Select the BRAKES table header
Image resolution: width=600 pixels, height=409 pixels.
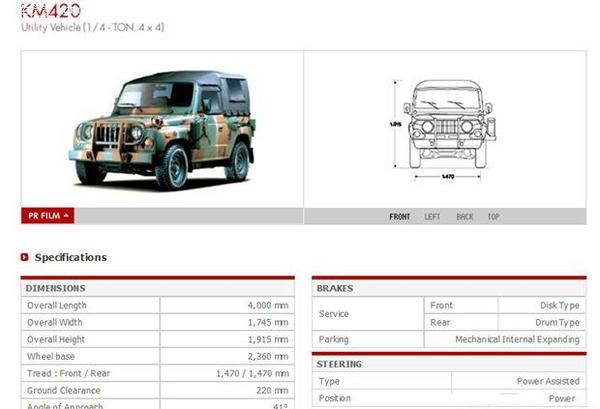[335, 288]
